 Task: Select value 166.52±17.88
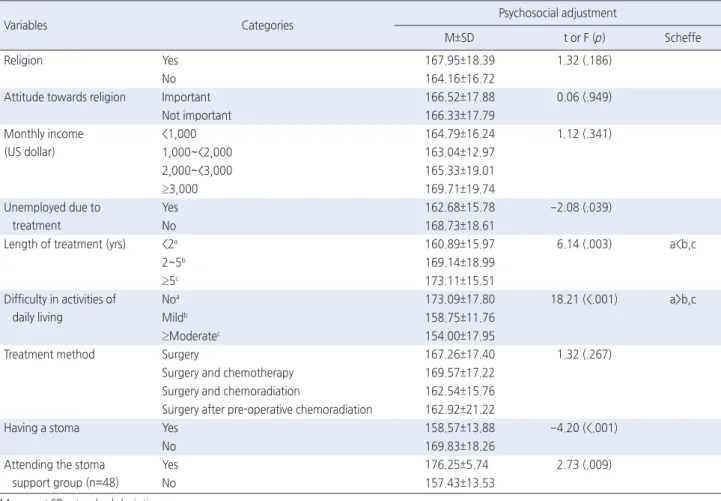pyautogui.click(x=460, y=97)
